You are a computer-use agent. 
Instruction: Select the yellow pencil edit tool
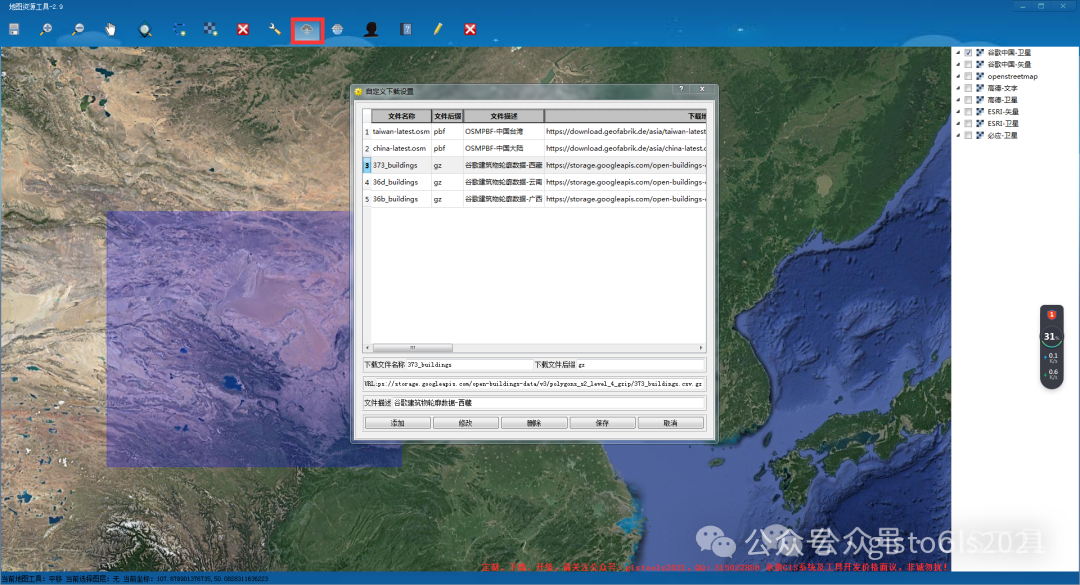click(x=438, y=29)
